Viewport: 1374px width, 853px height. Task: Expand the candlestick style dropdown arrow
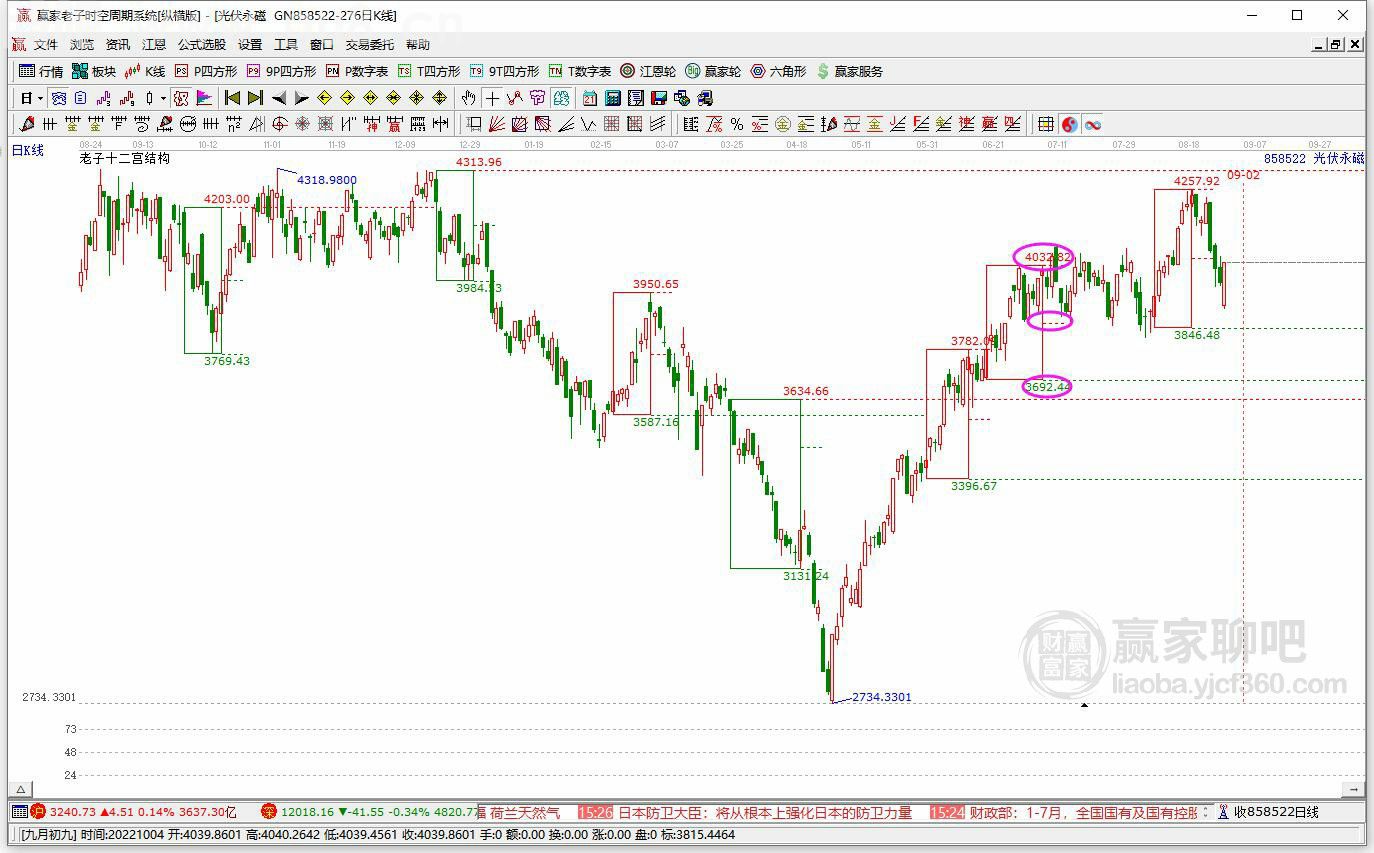163,98
